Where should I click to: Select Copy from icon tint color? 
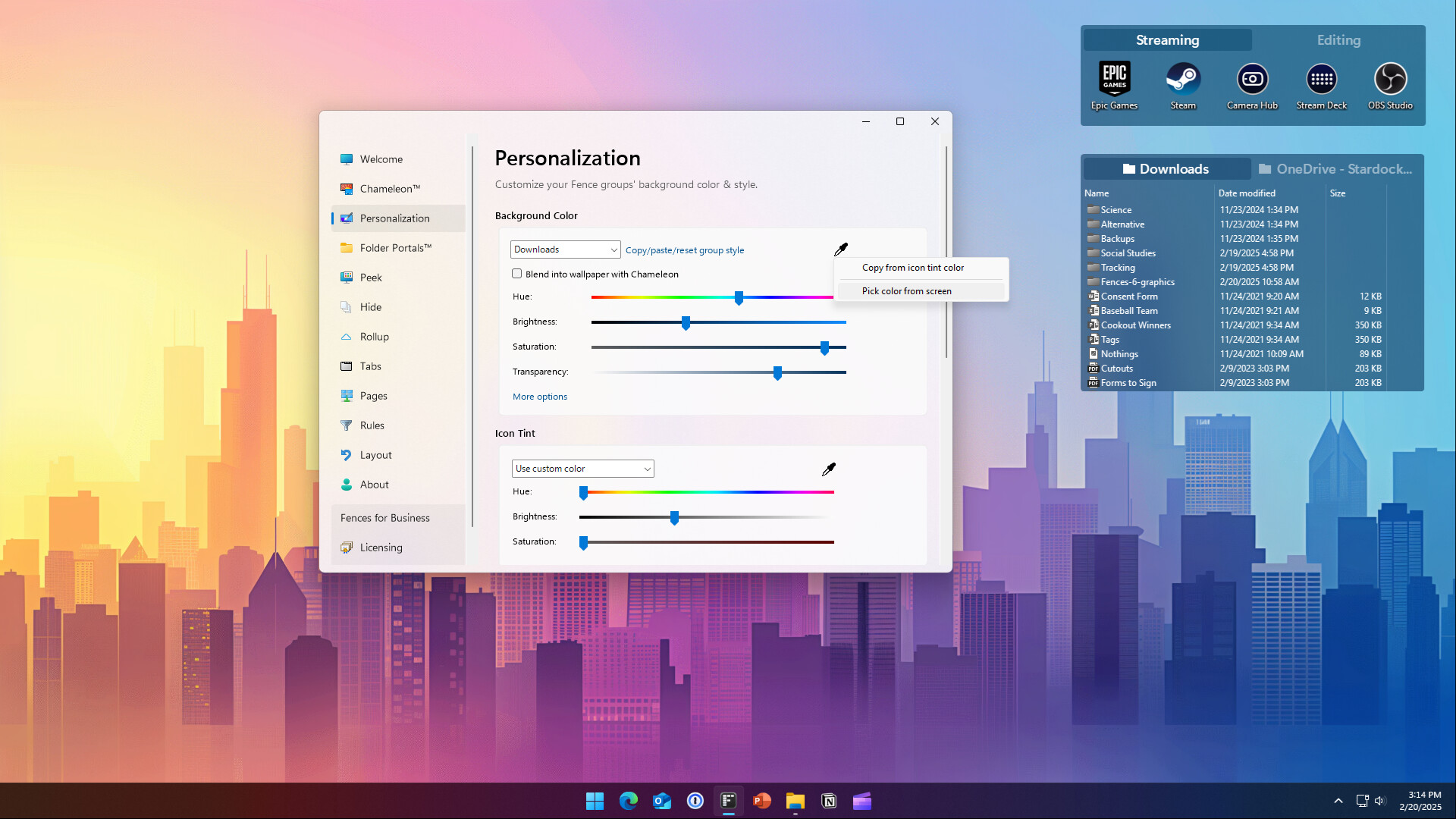coord(913,267)
